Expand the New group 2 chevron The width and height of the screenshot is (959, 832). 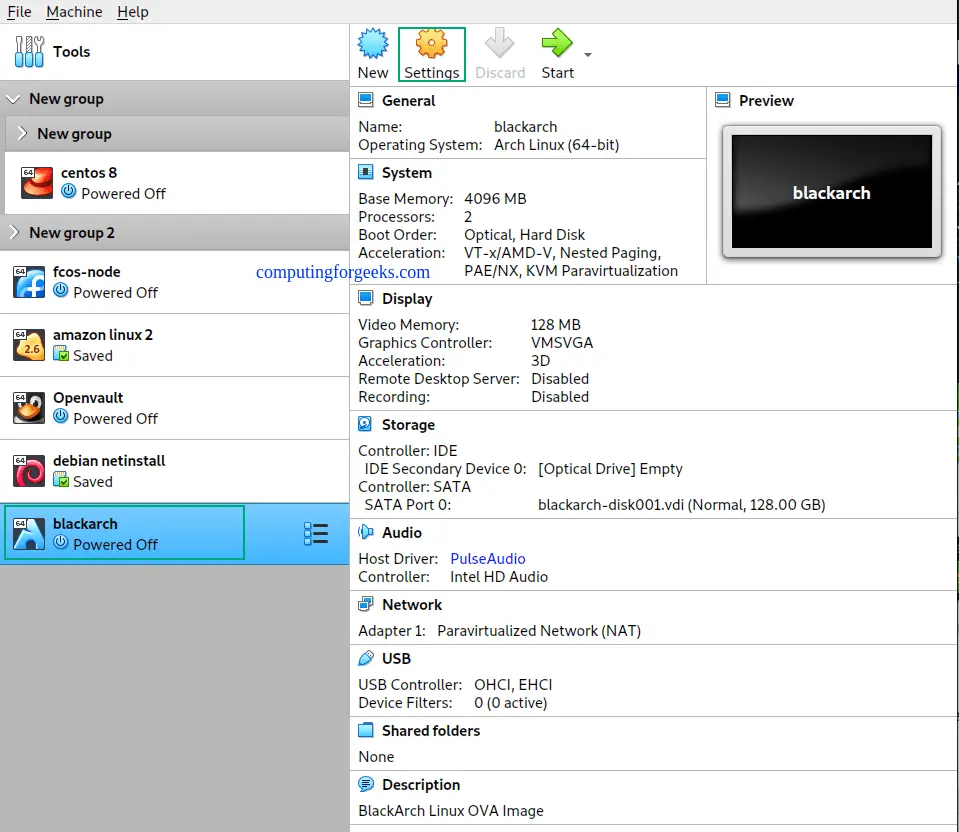click(x=15, y=232)
